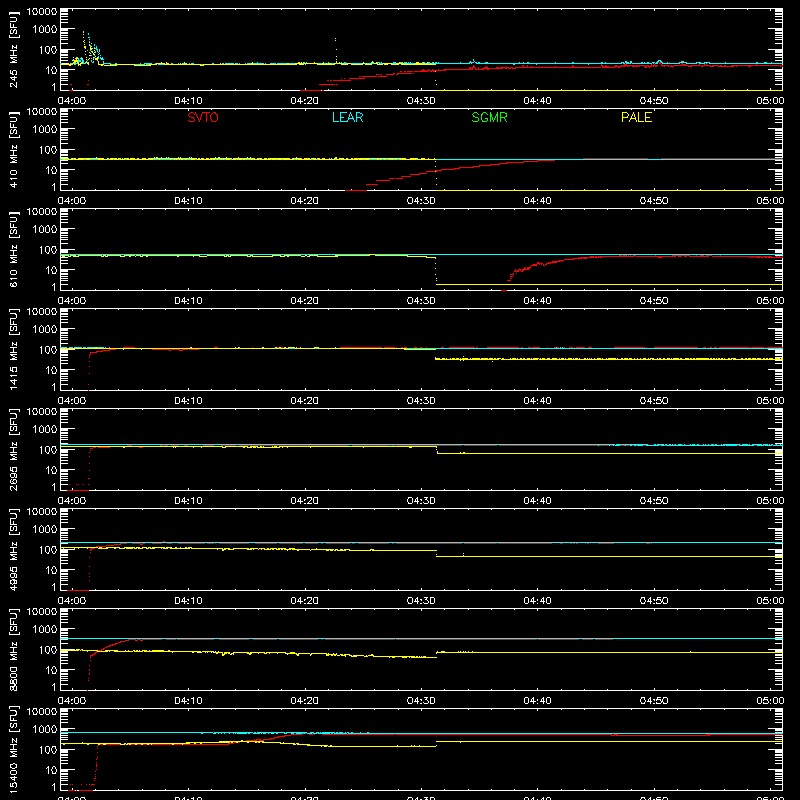Click the 1000 y-axis value of 410 MHz plot
Image resolution: width=800 pixels, height=800 pixels.
click(x=45, y=130)
